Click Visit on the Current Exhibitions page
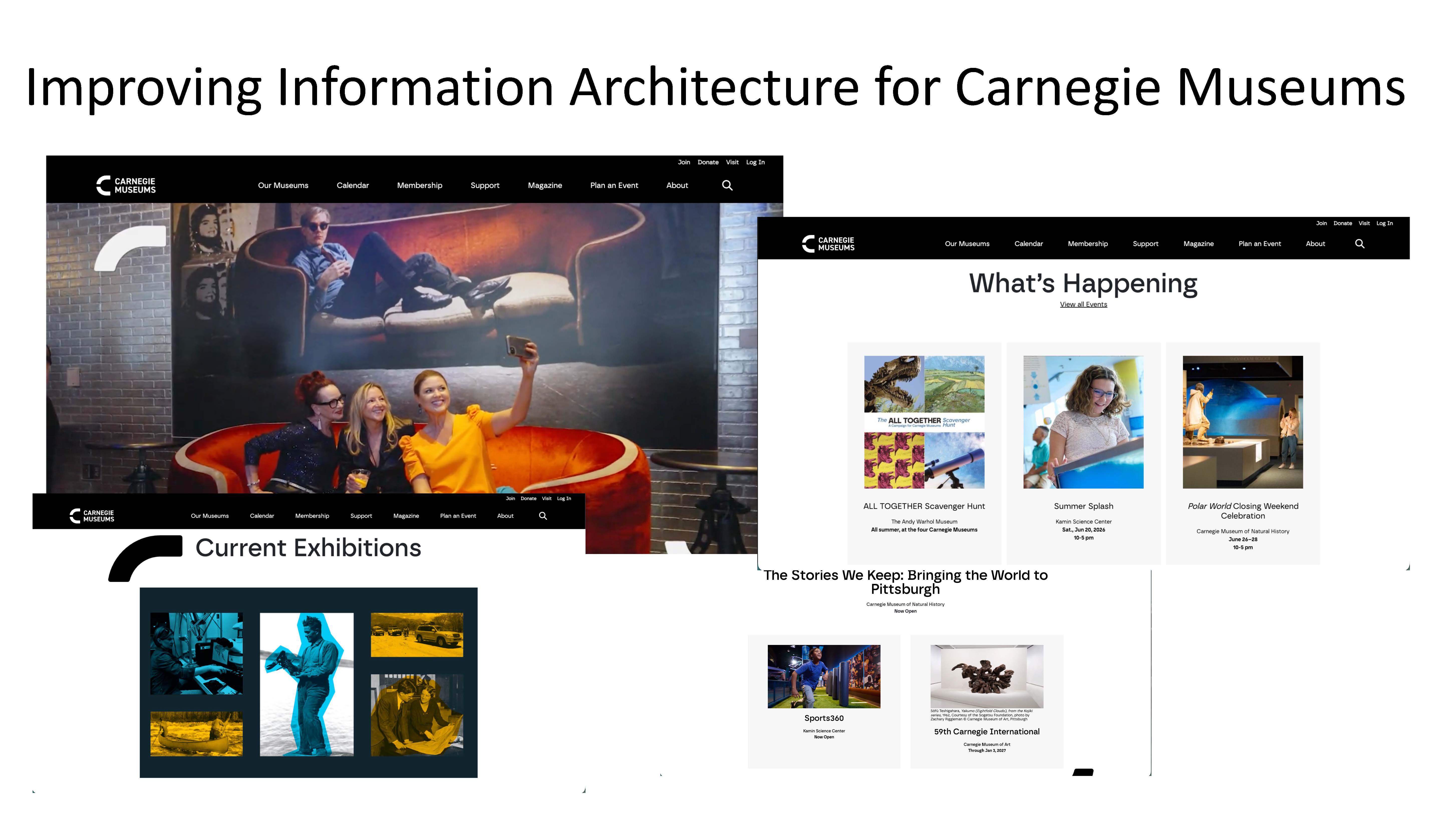 point(547,498)
